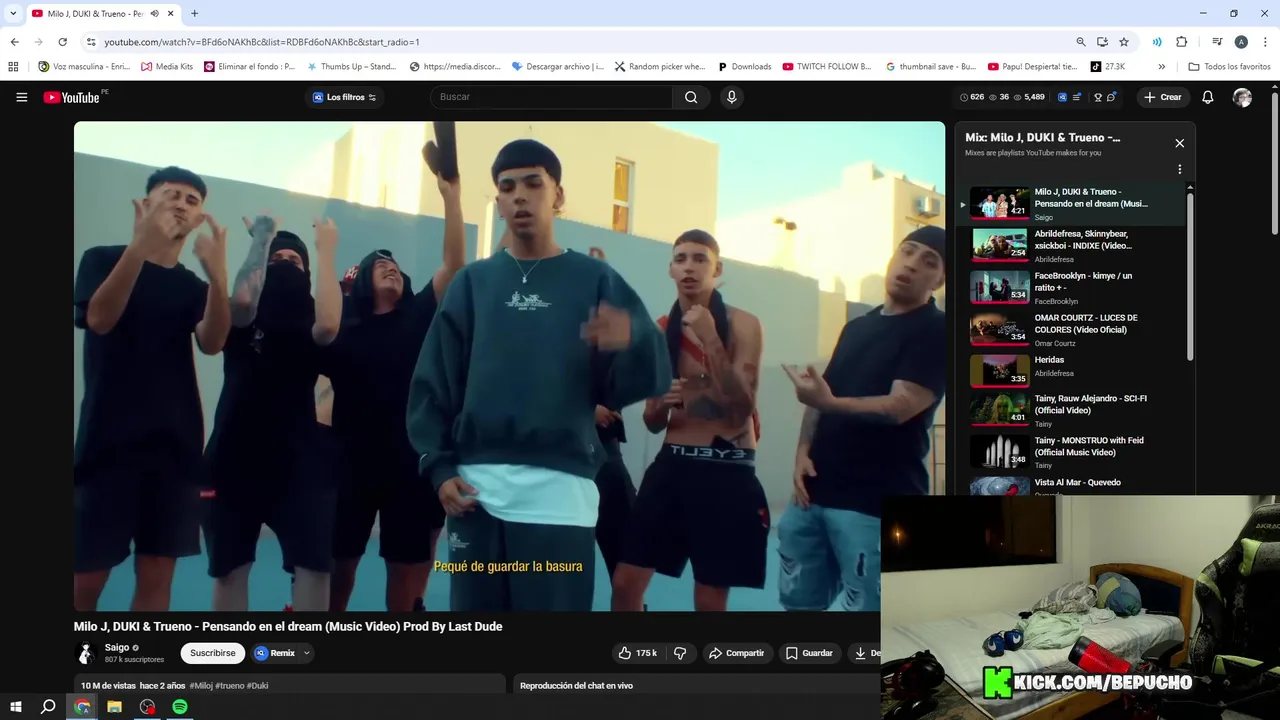The height and width of the screenshot is (720, 1280).
Task: Open Windows Start menu
Action: pyautogui.click(x=15, y=707)
